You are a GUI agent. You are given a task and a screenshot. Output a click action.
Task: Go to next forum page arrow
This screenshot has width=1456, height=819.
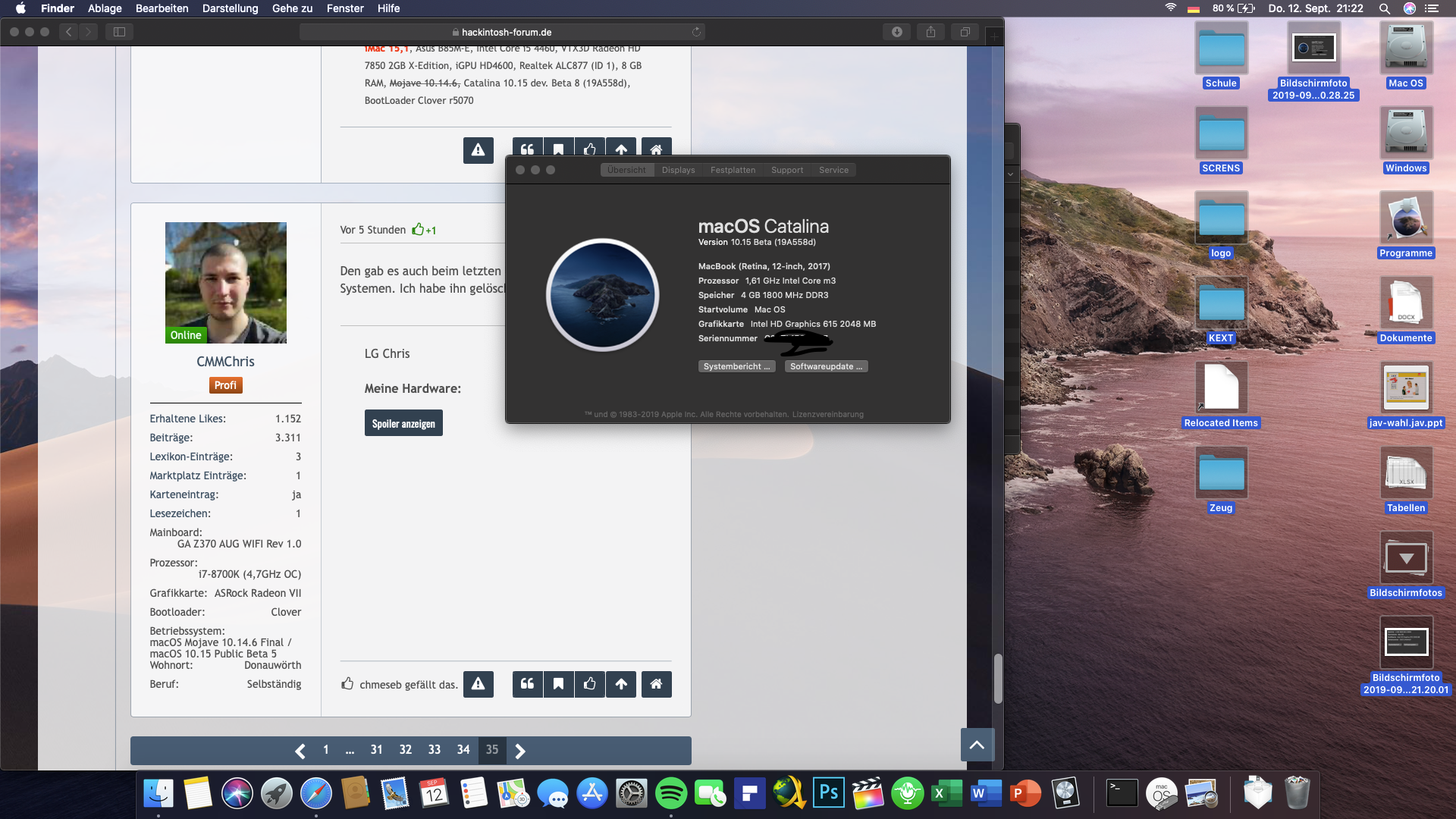(x=520, y=751)
